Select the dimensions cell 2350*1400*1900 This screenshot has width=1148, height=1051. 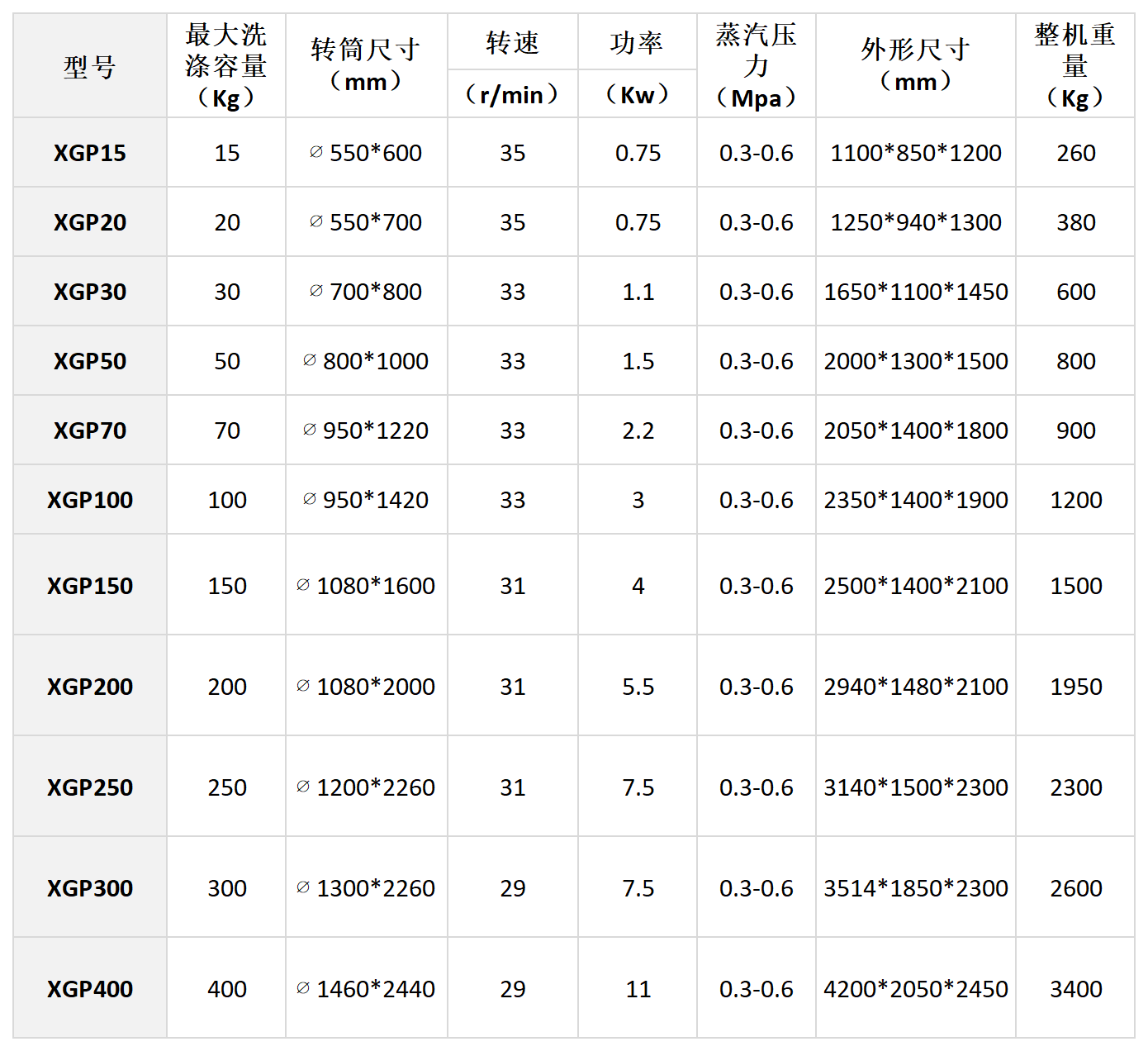click(915, 500)
